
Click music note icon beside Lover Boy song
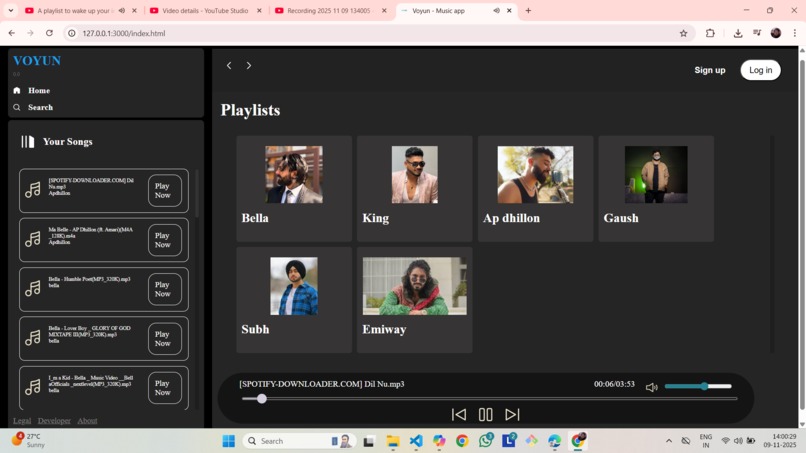click(x=33, y=338)
